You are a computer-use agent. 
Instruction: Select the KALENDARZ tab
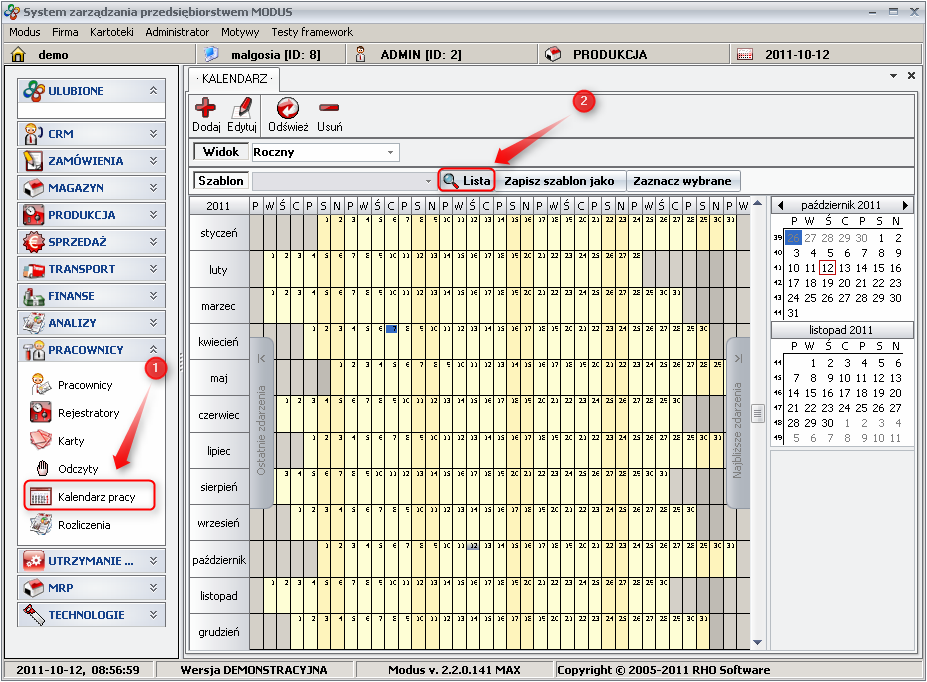[x=236, y=78]
